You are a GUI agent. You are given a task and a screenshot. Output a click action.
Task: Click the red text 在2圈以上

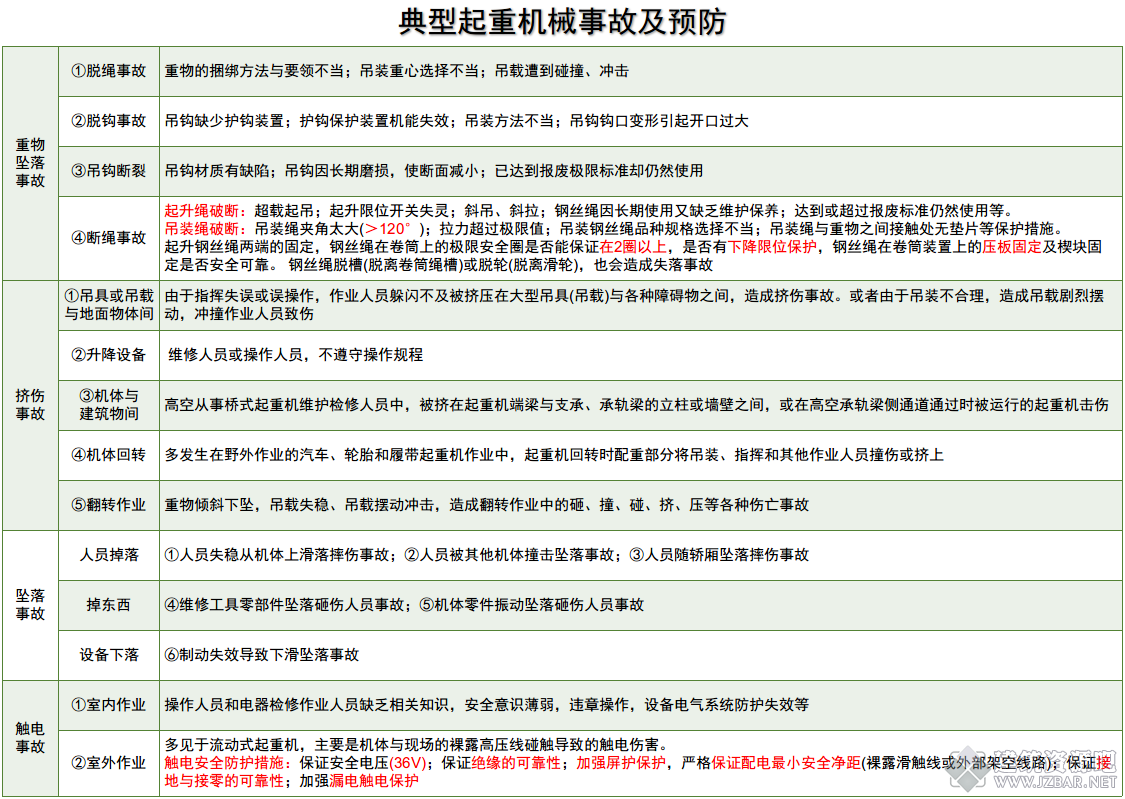pyautogui.click(x=633, y=247)
